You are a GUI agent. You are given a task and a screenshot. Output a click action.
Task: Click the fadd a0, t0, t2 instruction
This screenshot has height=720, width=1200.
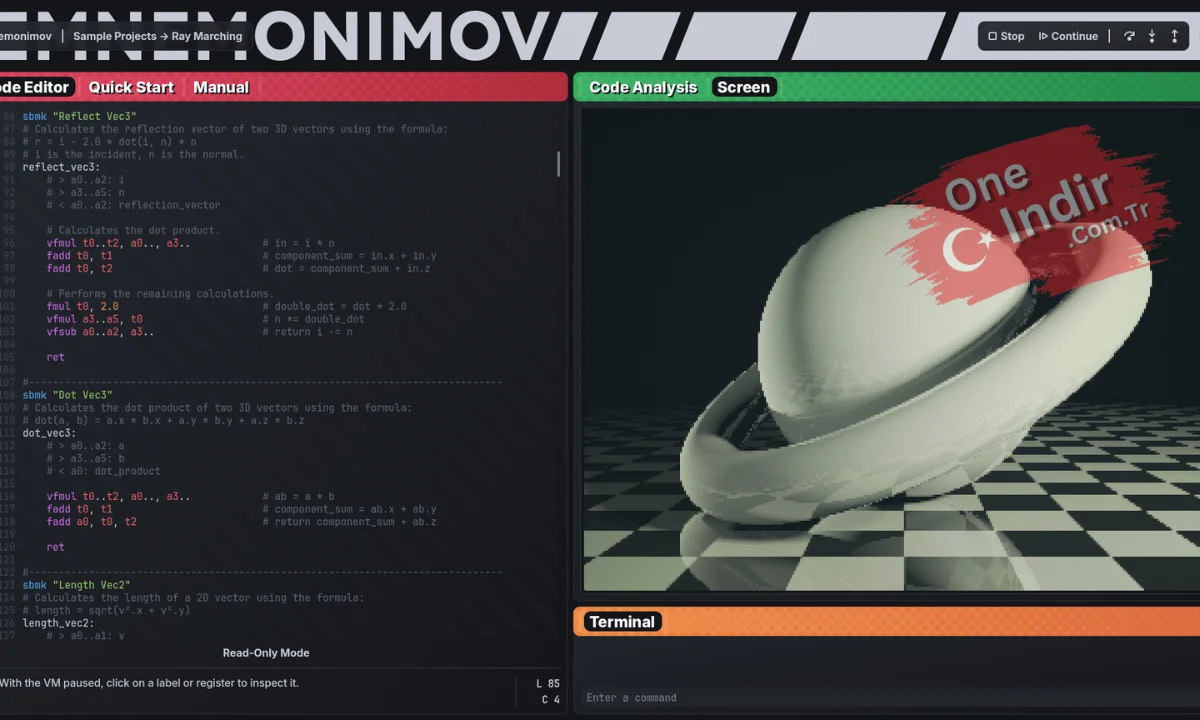coord(91,522)
